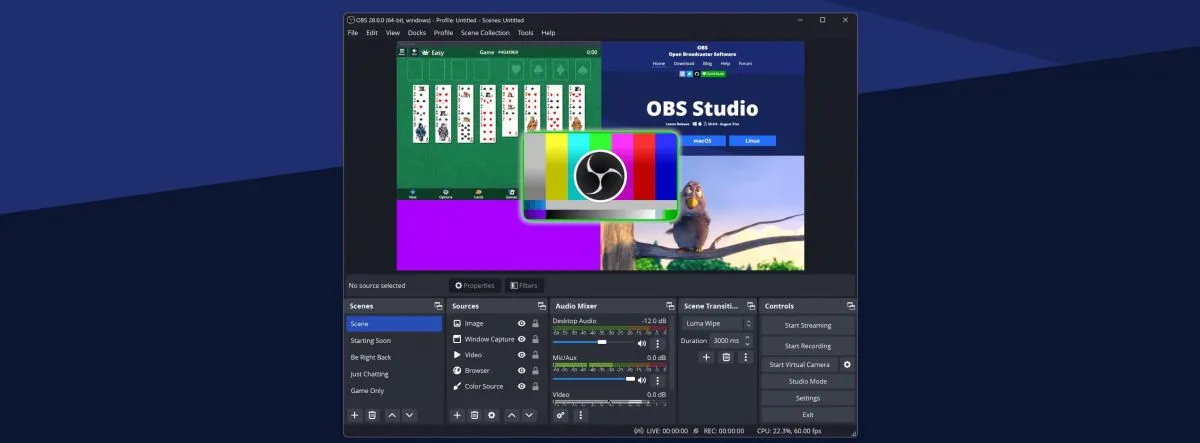Pop out the Scenes dock
Screen dimensions: 1200x443
tap(437, 306)
